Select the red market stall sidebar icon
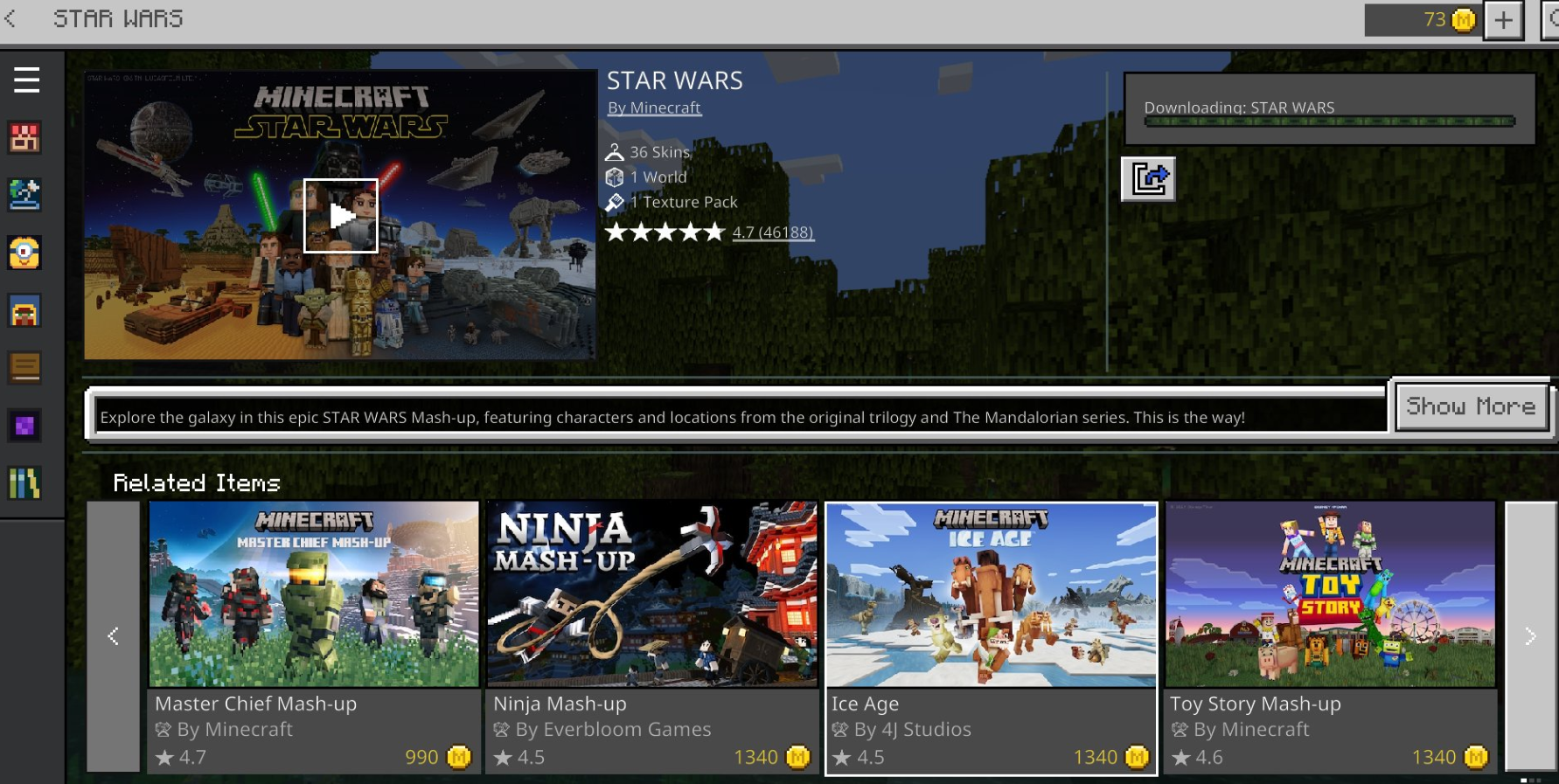Image resolution: width=1559 pixels, height=784 pixels. (24, 137)
